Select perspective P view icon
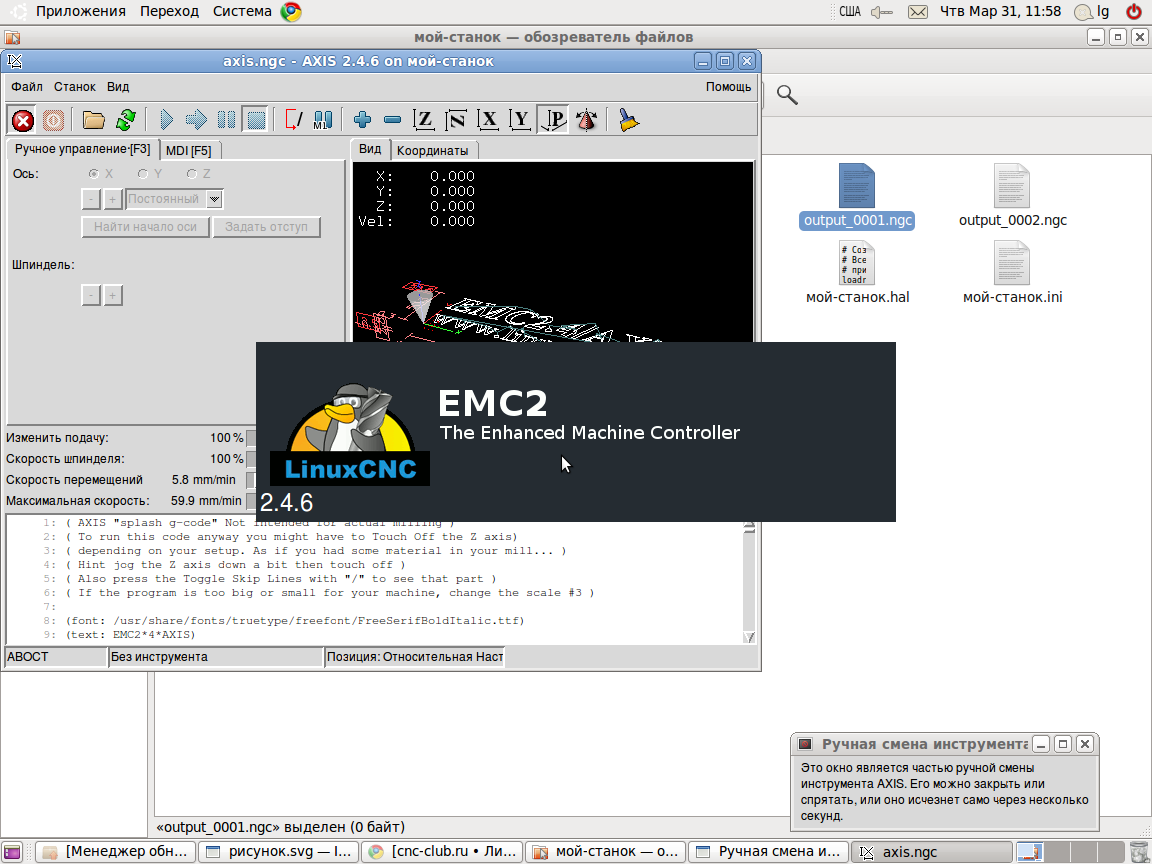Image resolution: width=1152 pixels, height=864 pixels. [x=552, y=120]
